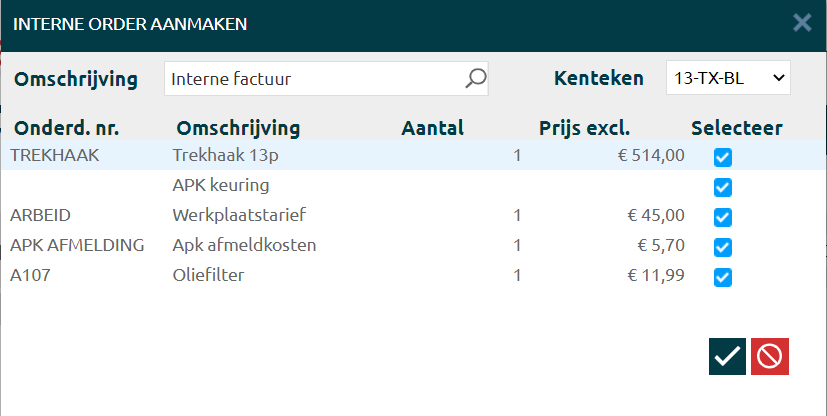827x416 pixels.
Task: Click the Aantal column header
Action: coord(432,128)
